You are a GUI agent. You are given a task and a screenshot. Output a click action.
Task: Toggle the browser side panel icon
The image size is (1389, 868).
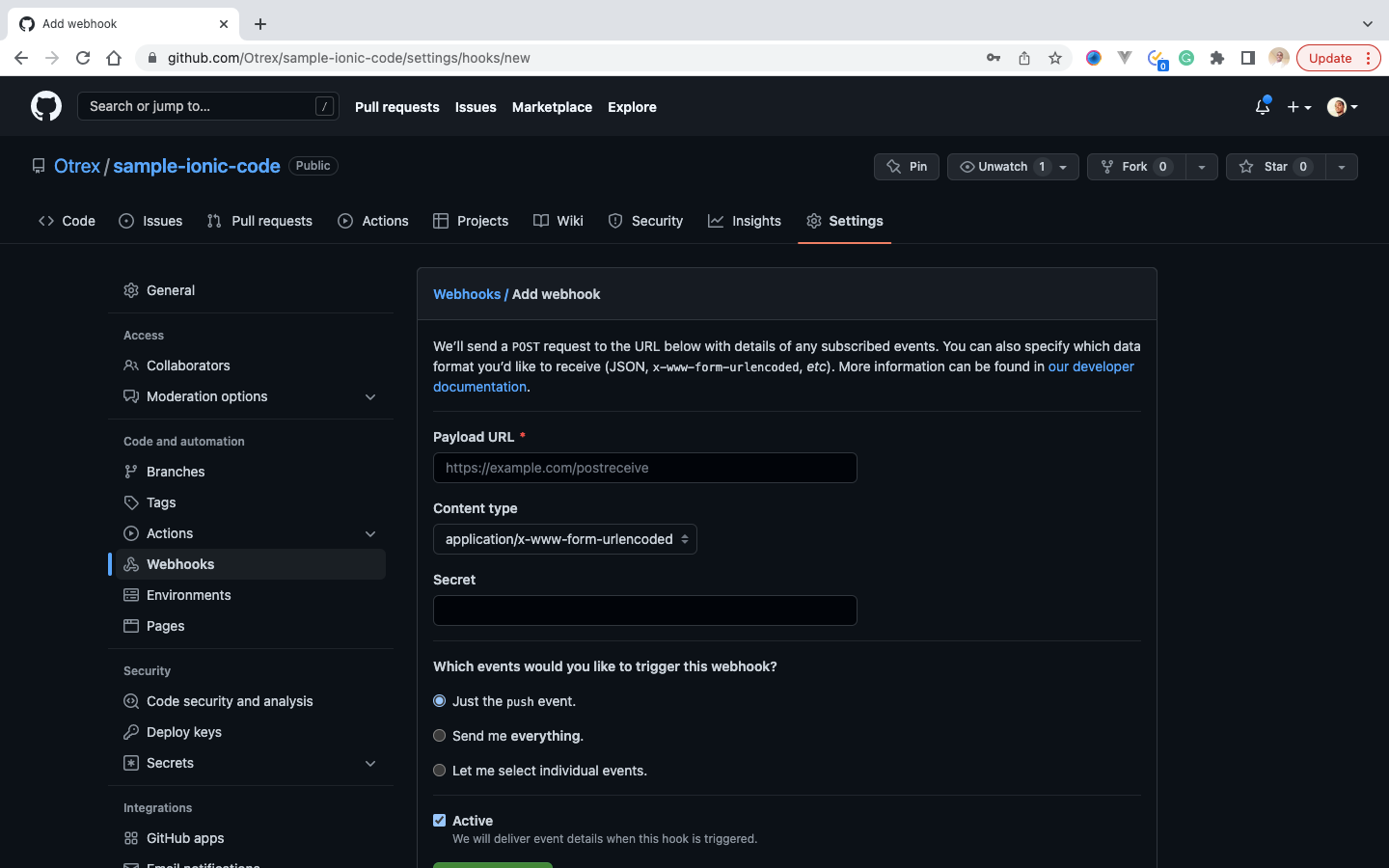click(1248, 58)
